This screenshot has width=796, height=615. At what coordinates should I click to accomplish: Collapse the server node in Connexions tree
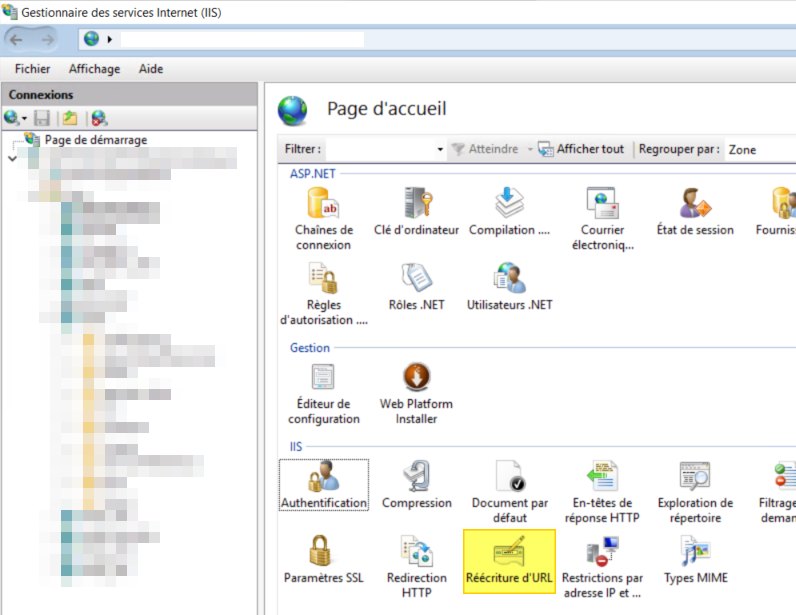(13, 158)
